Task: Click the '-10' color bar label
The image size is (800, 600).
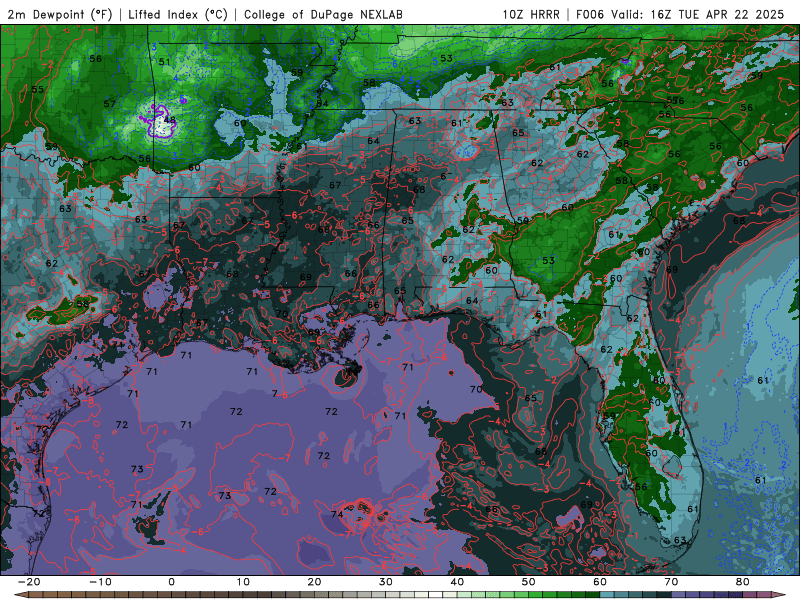Action: click(x=100, y=582)
